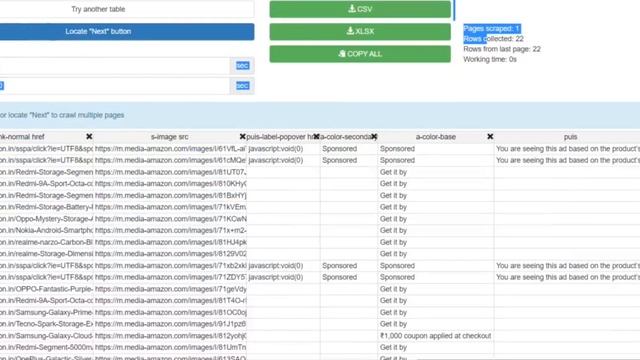Select image URL cell ending 71geVdy
Image resolution: width=640 pixels, height=360 pixels.
170,289
